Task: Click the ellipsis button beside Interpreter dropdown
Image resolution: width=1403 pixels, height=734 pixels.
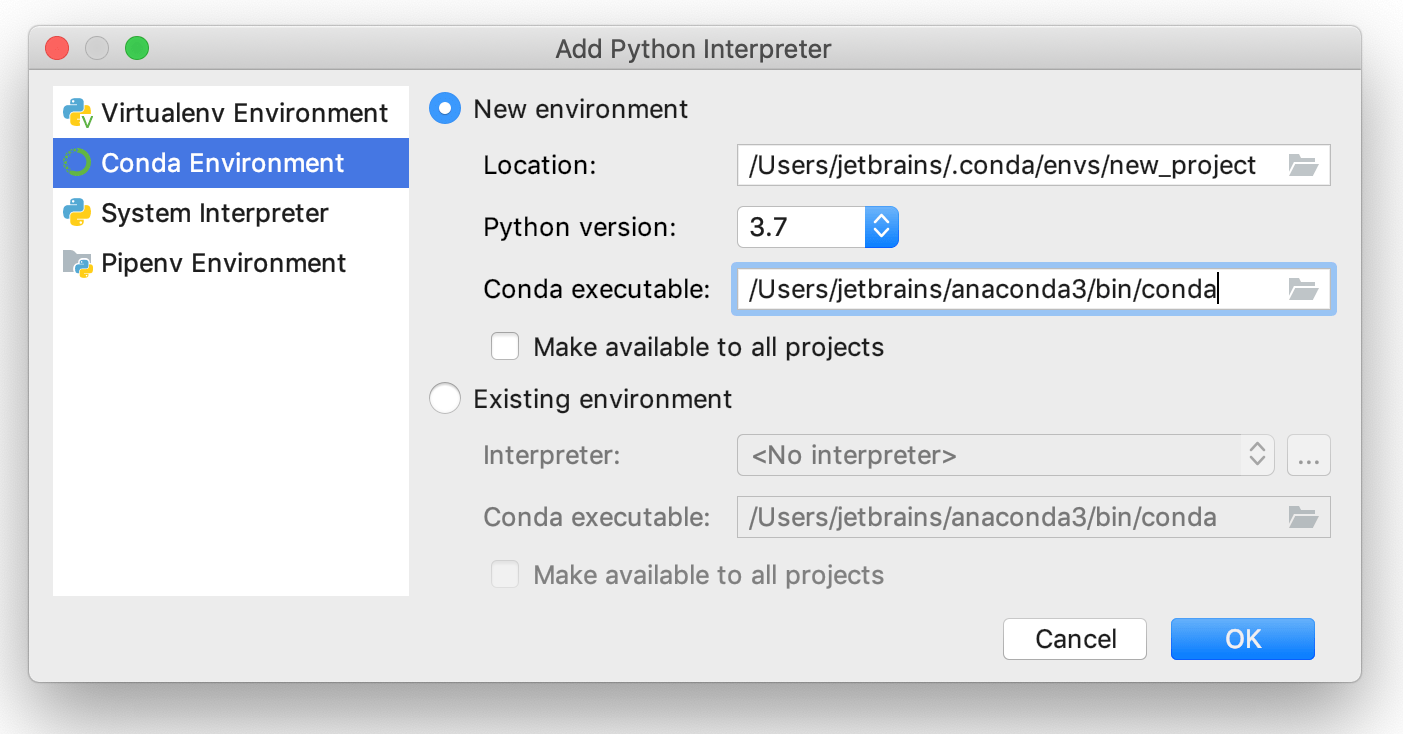Action: click(1309, 455)
